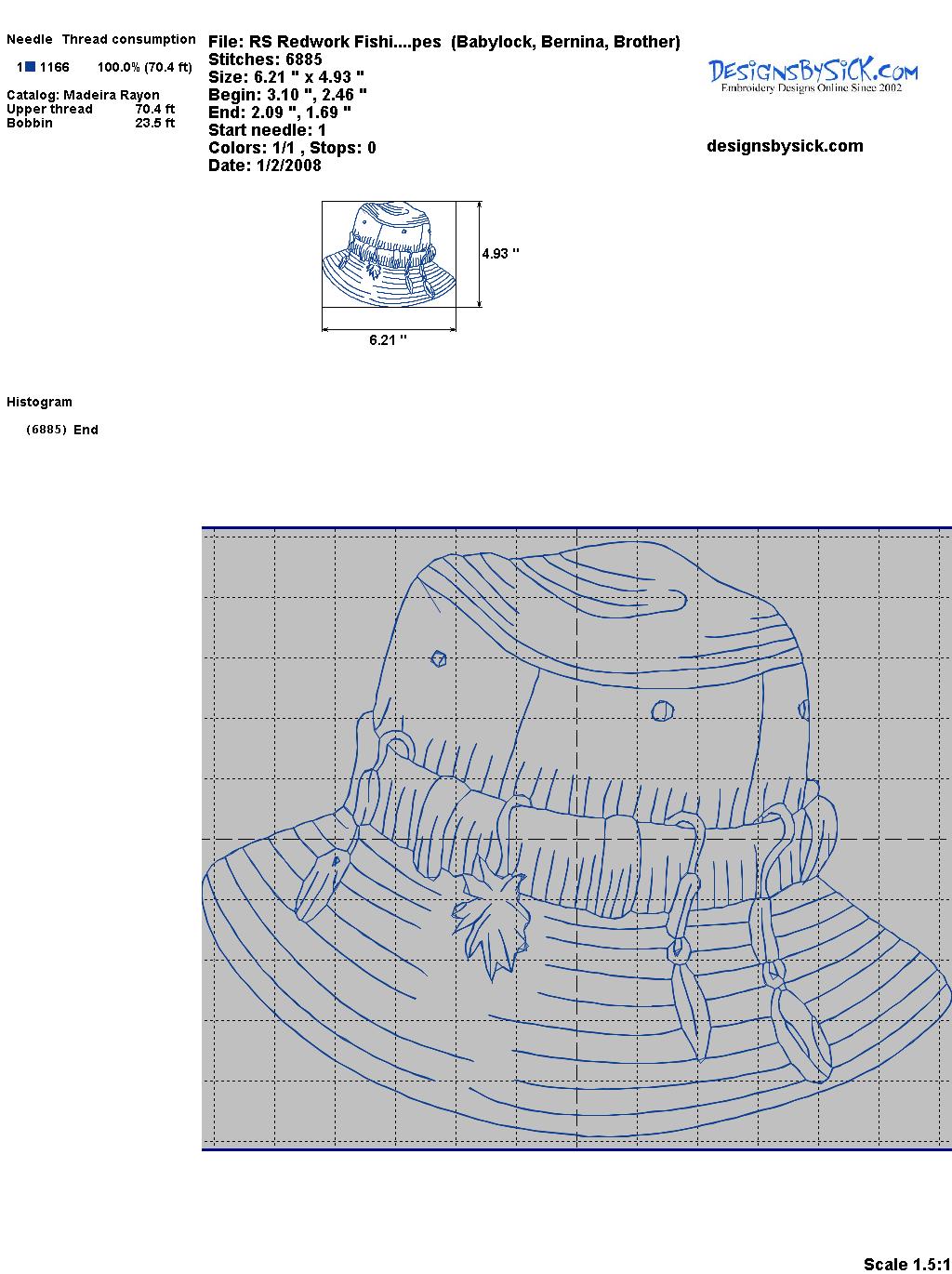Click the DesignsBySick.com logo

tap(813, 74)
